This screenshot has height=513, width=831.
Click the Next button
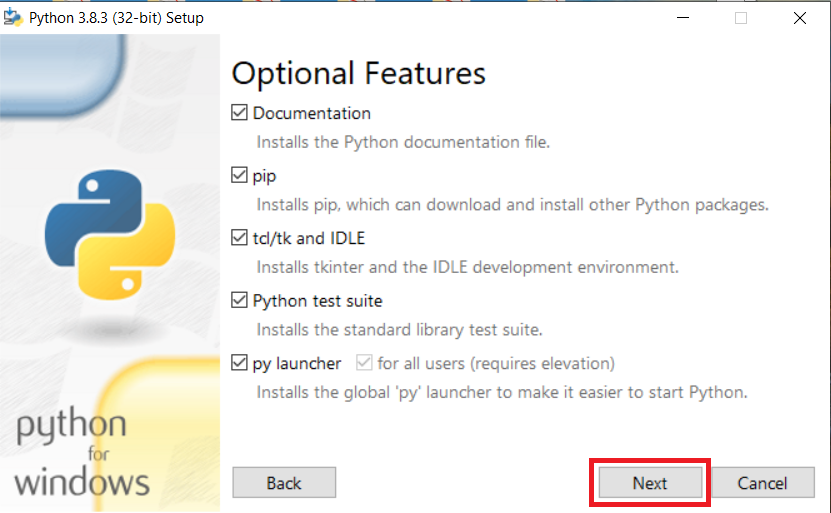coord(650,483)
